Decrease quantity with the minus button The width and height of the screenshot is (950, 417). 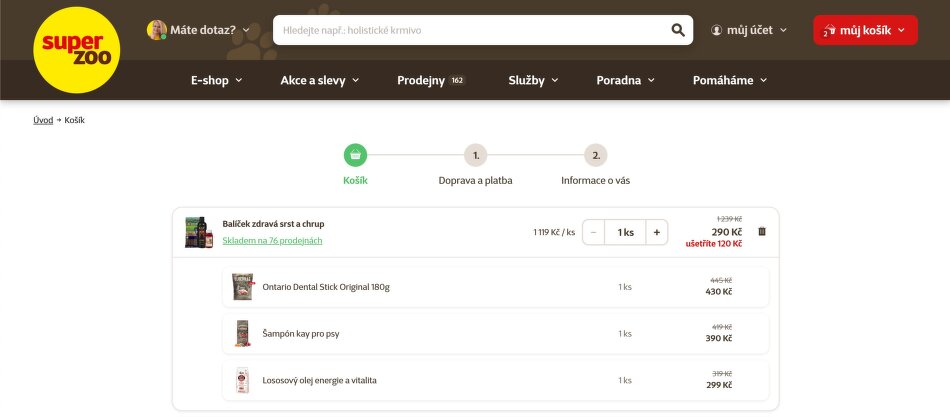click(593, 232)
